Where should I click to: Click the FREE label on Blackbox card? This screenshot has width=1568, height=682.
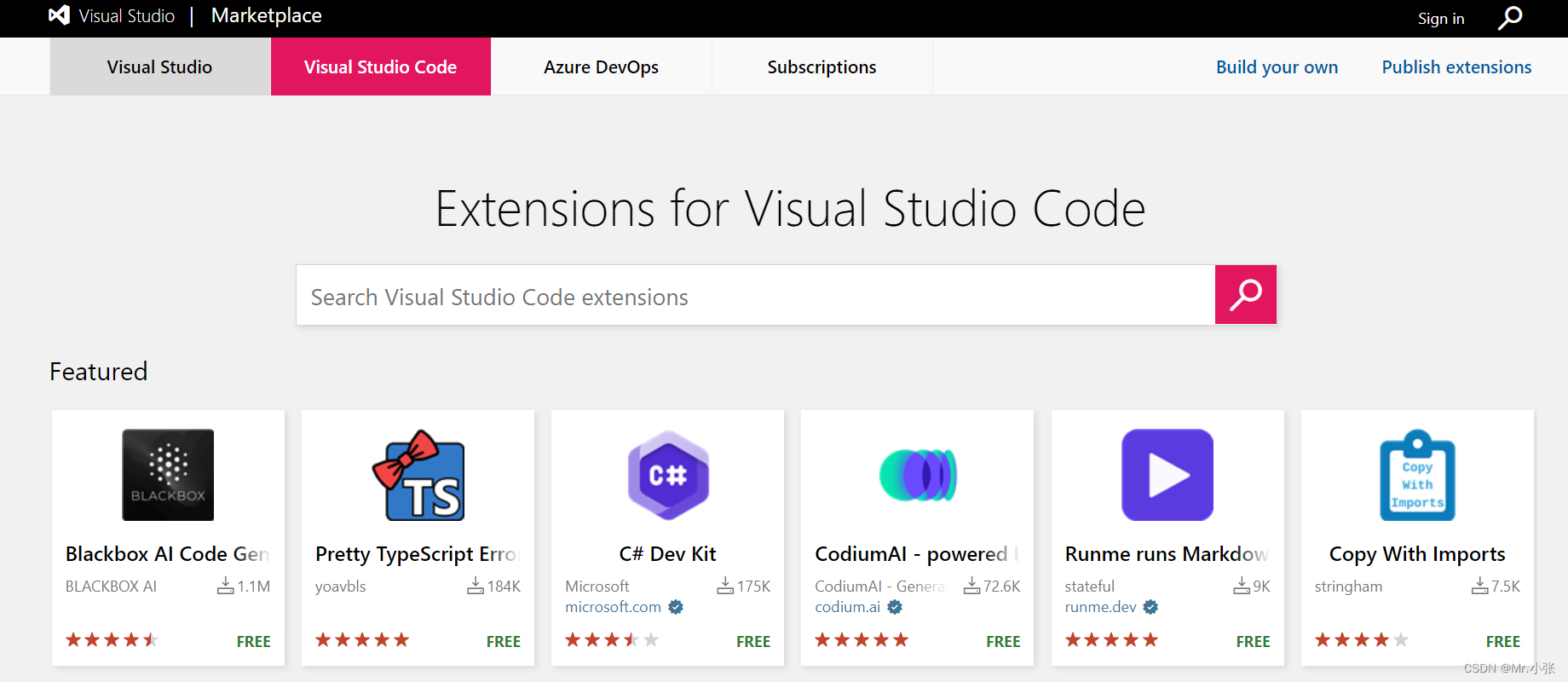click(253, 642)
